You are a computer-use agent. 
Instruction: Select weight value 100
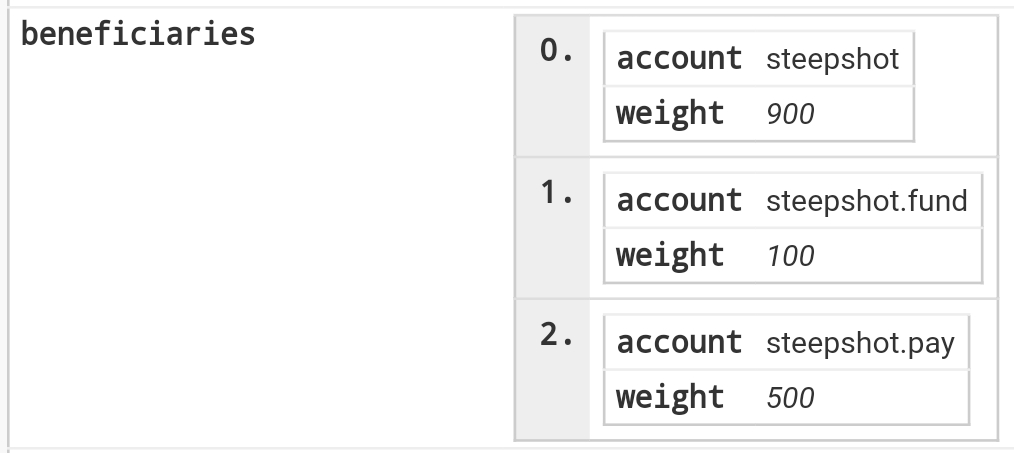[790, 256]
